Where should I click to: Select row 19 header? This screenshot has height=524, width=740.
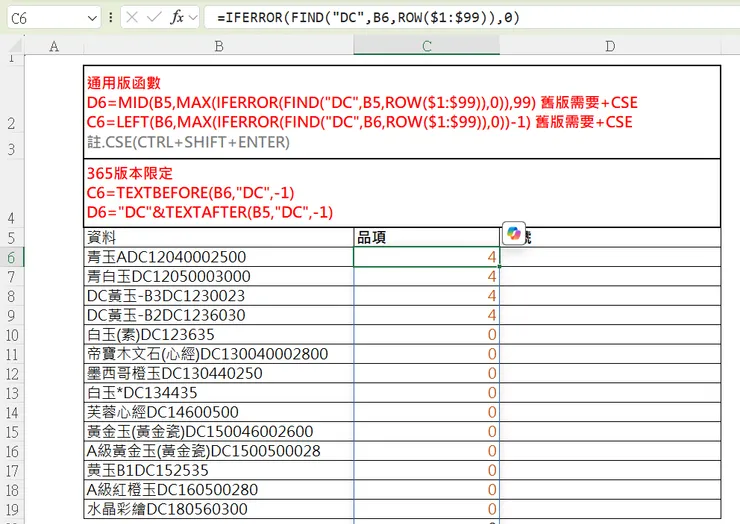tap(12, 510)
